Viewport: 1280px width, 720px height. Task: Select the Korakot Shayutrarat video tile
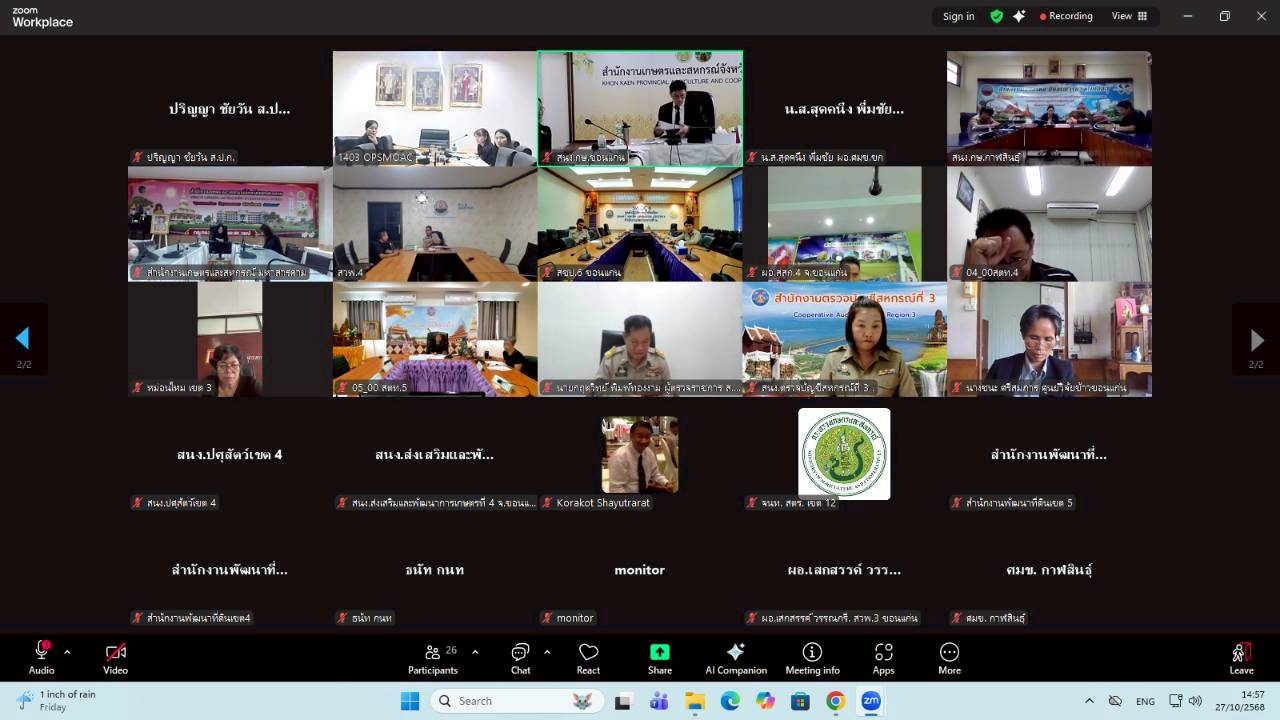(x=639, y=455)
